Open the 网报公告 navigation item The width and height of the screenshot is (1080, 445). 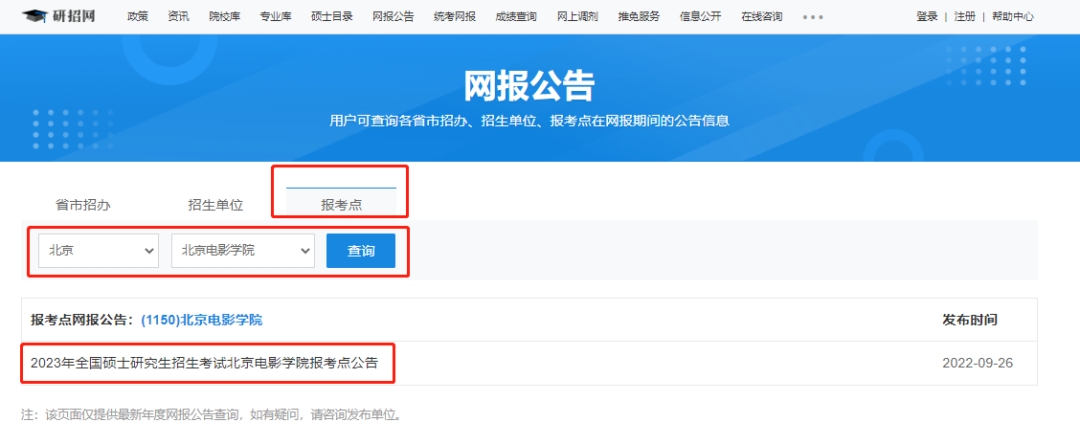pos(393,17)
